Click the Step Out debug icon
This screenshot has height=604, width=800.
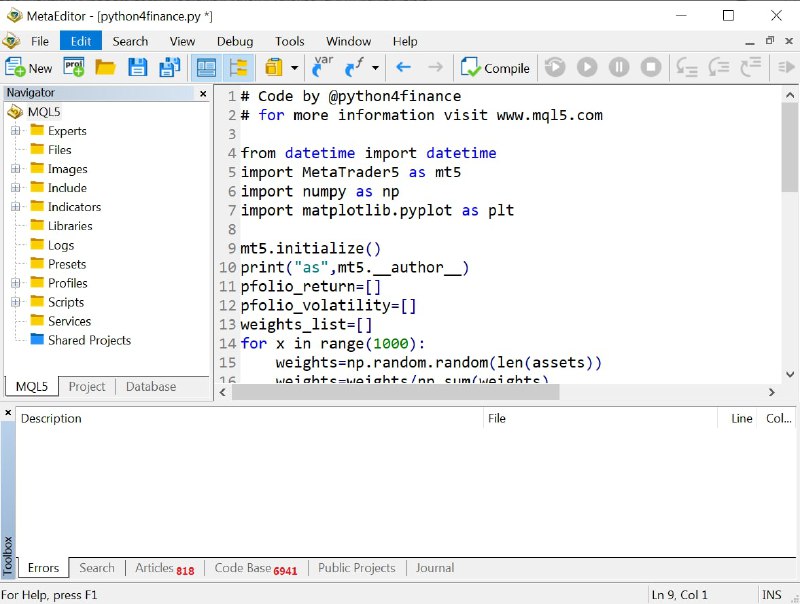751,67
